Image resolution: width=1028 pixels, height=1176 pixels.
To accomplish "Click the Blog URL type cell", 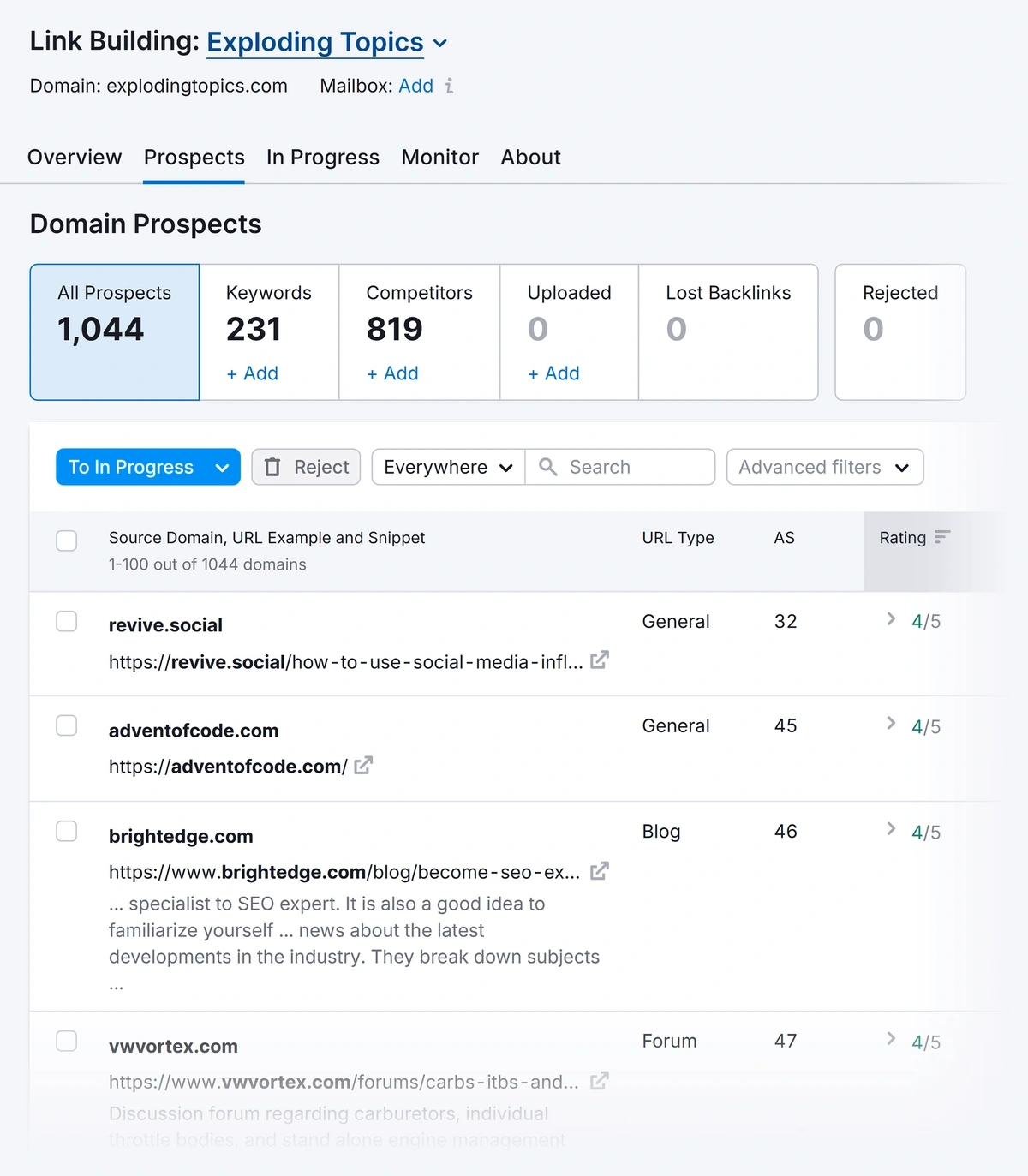I will (661, 831).
